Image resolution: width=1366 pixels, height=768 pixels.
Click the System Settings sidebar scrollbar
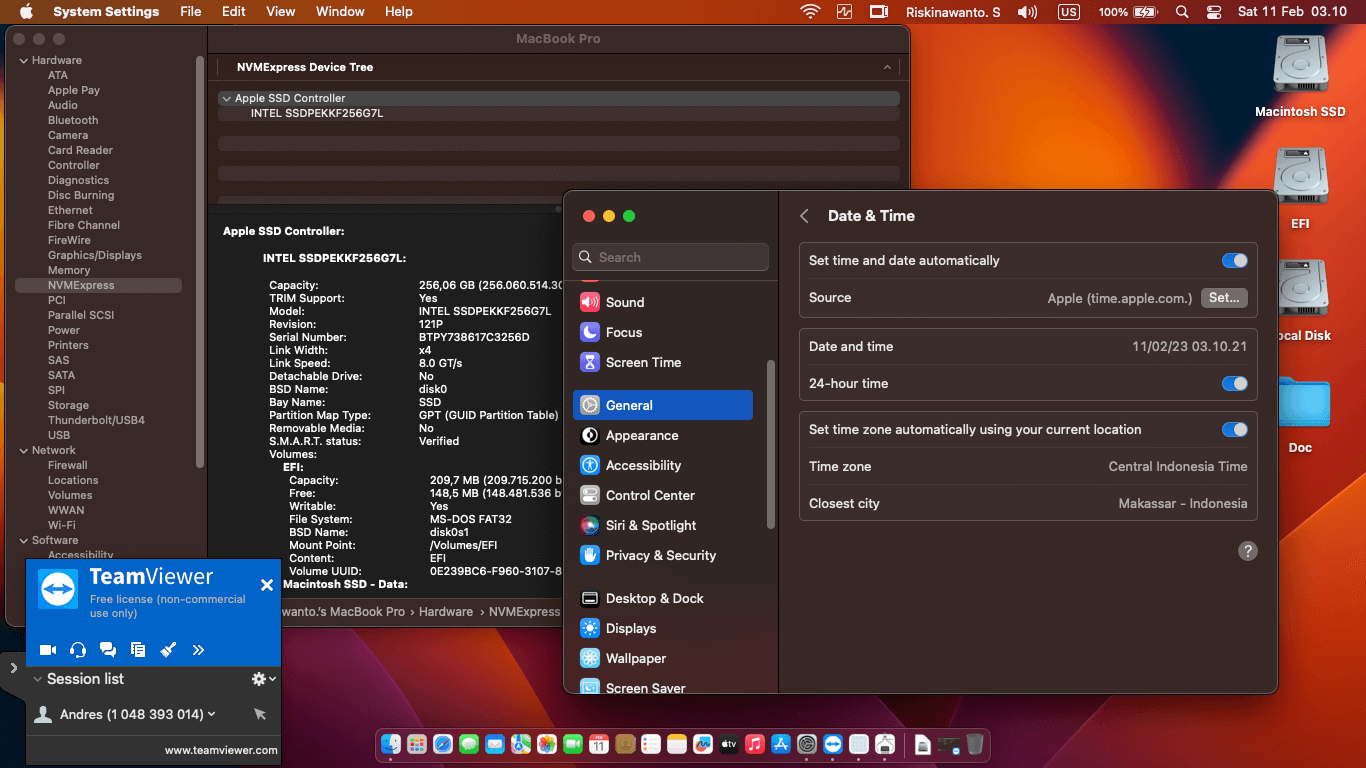tap(770, 443)
